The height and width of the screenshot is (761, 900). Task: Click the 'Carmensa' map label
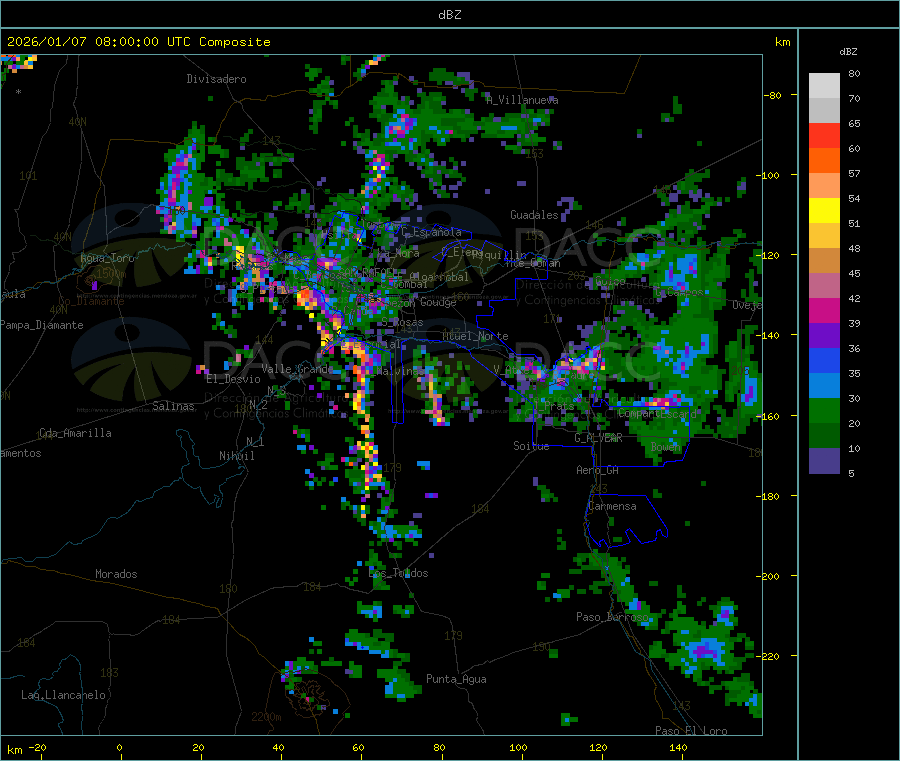point(612,506)
